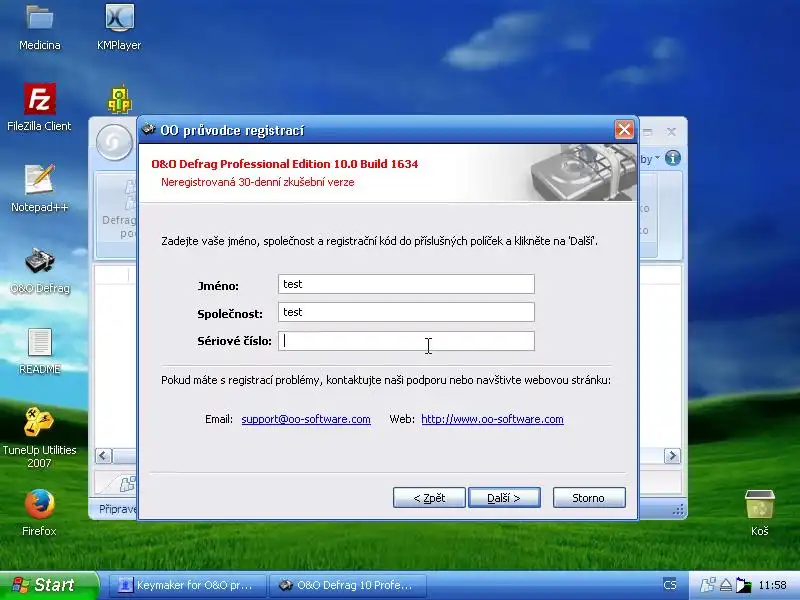800x600 pixels.
Task: Launch the O&O Defrag desktop shortcut
Action: click(x=39, y=261)
